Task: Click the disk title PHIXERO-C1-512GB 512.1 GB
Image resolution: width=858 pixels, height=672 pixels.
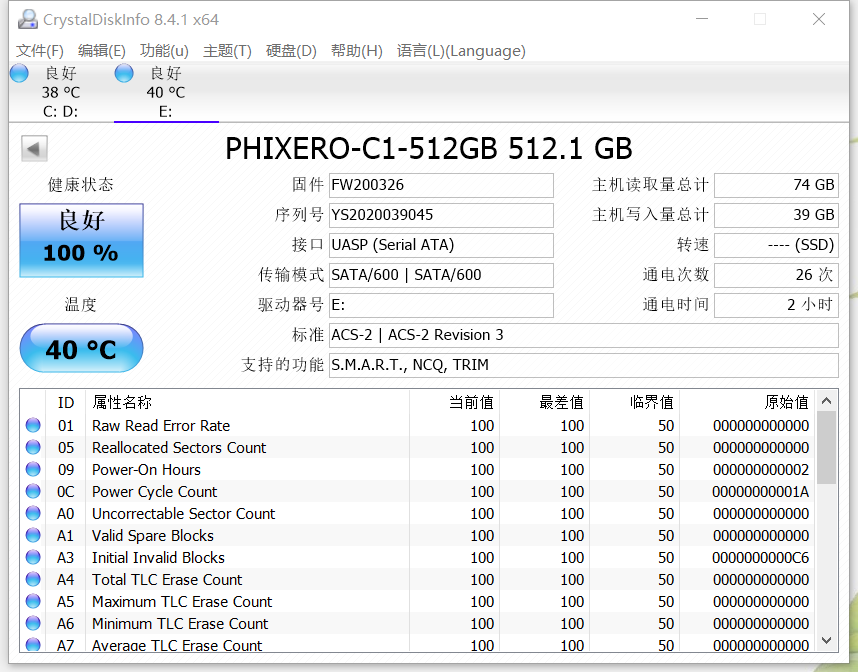Action: [429, 148]
